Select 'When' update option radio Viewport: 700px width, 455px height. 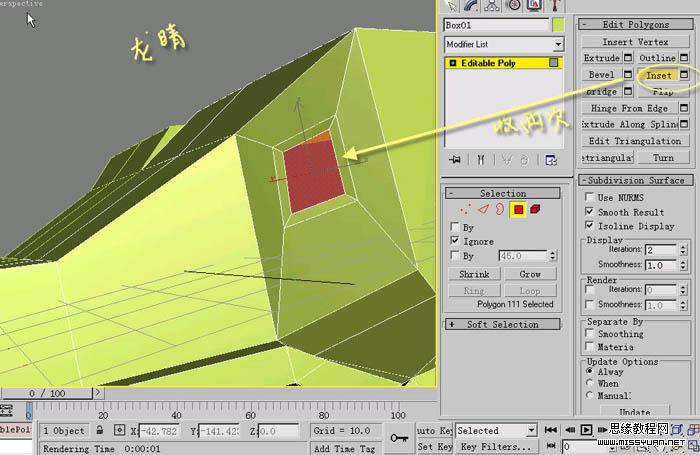tap(590, 383)
